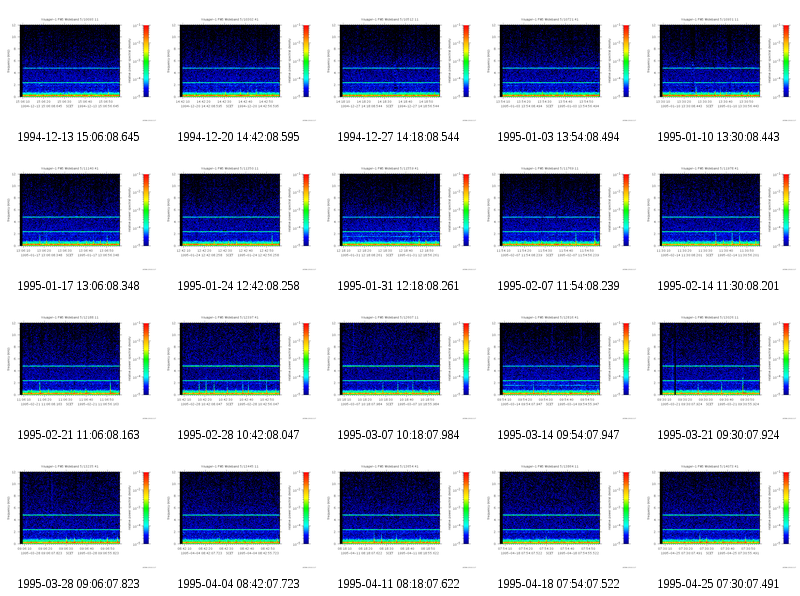800x596 pixels.
Task: Open the 1995-01-03 13:54:08.494 spectrogram thumbnail
Action: click(559, 68)
